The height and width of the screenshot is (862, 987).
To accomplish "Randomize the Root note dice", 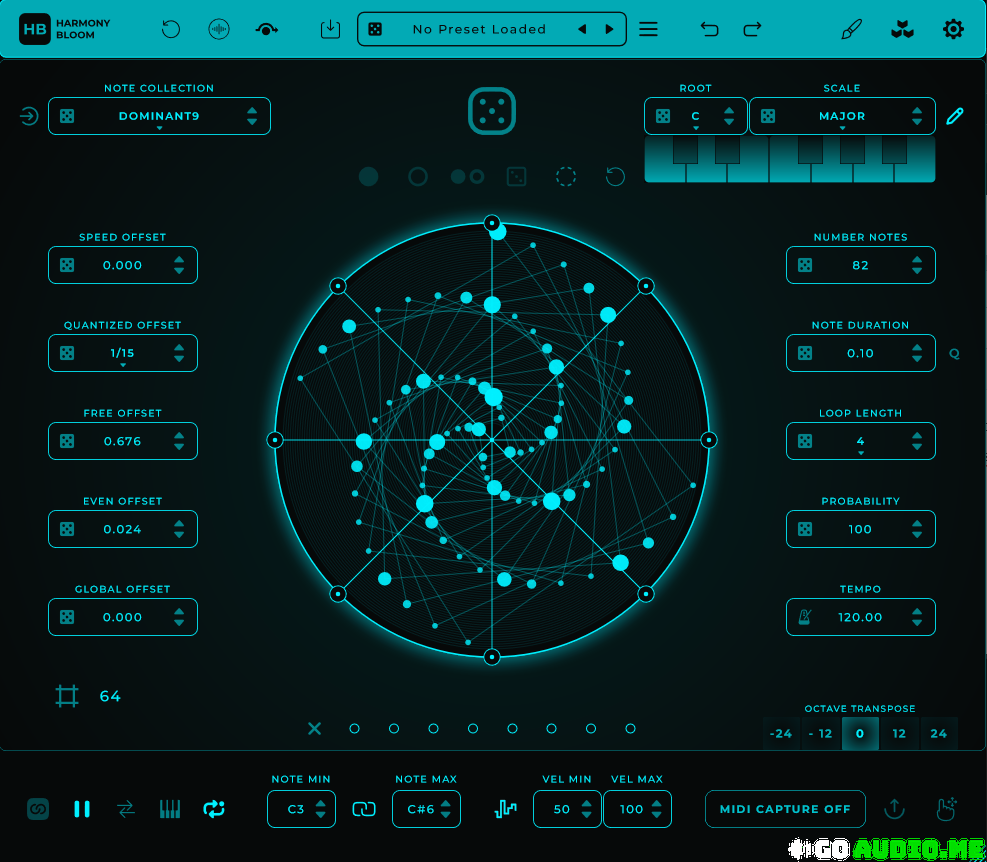I will [x=663, y=116].
